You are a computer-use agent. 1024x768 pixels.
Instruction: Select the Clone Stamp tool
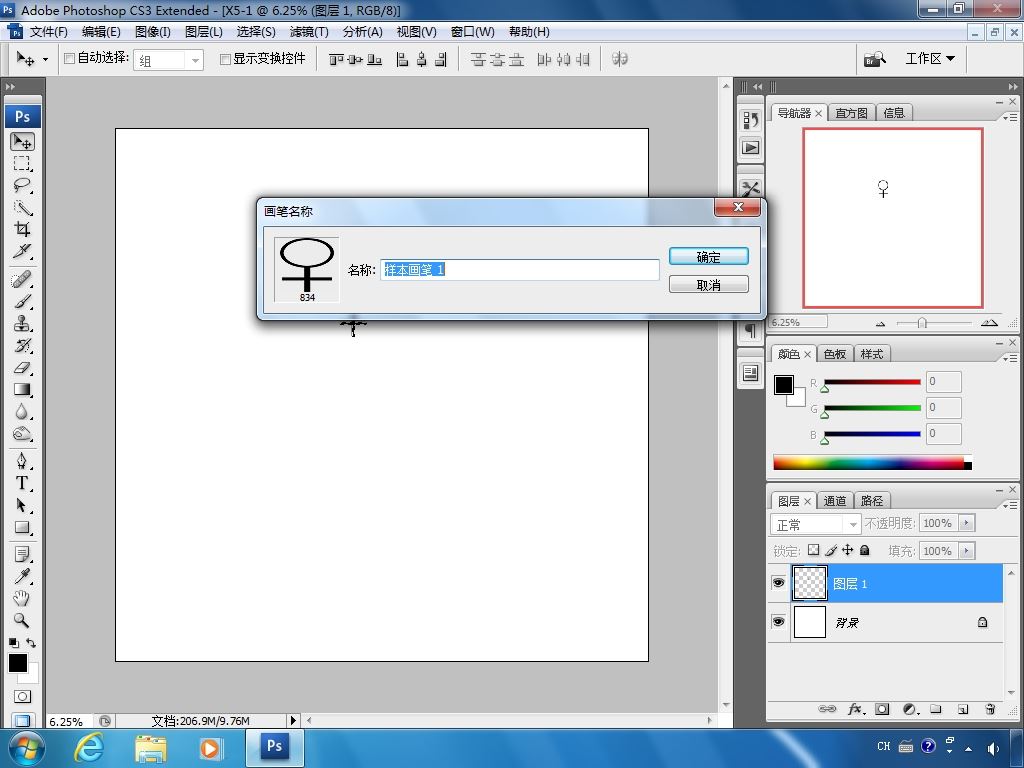point(22,323)
